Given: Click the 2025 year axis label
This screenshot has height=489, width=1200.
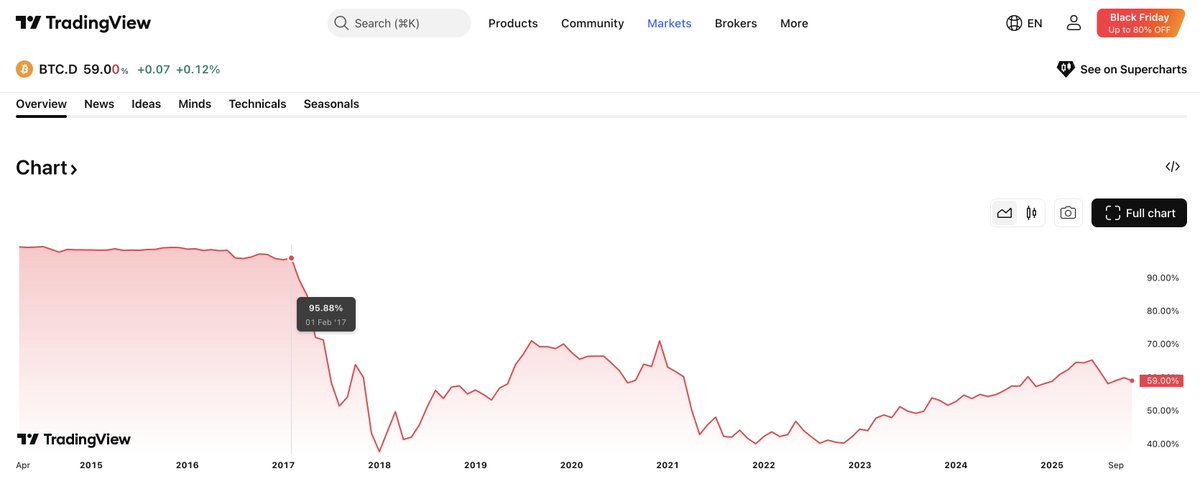Looking at the screenshot, I should click(1051, 465).
